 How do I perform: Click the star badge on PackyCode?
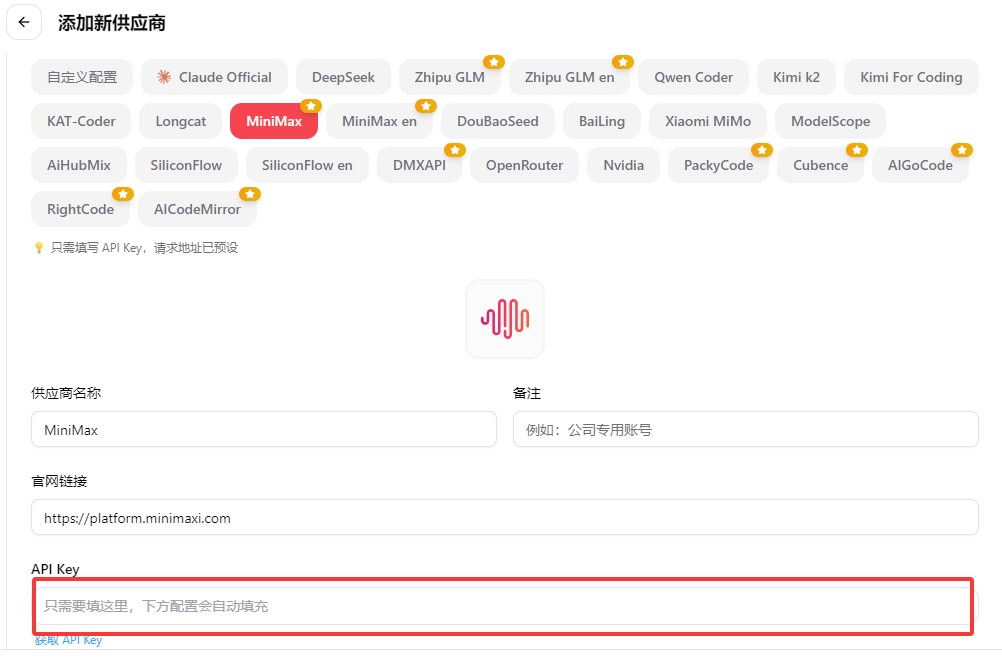(762, 150)
